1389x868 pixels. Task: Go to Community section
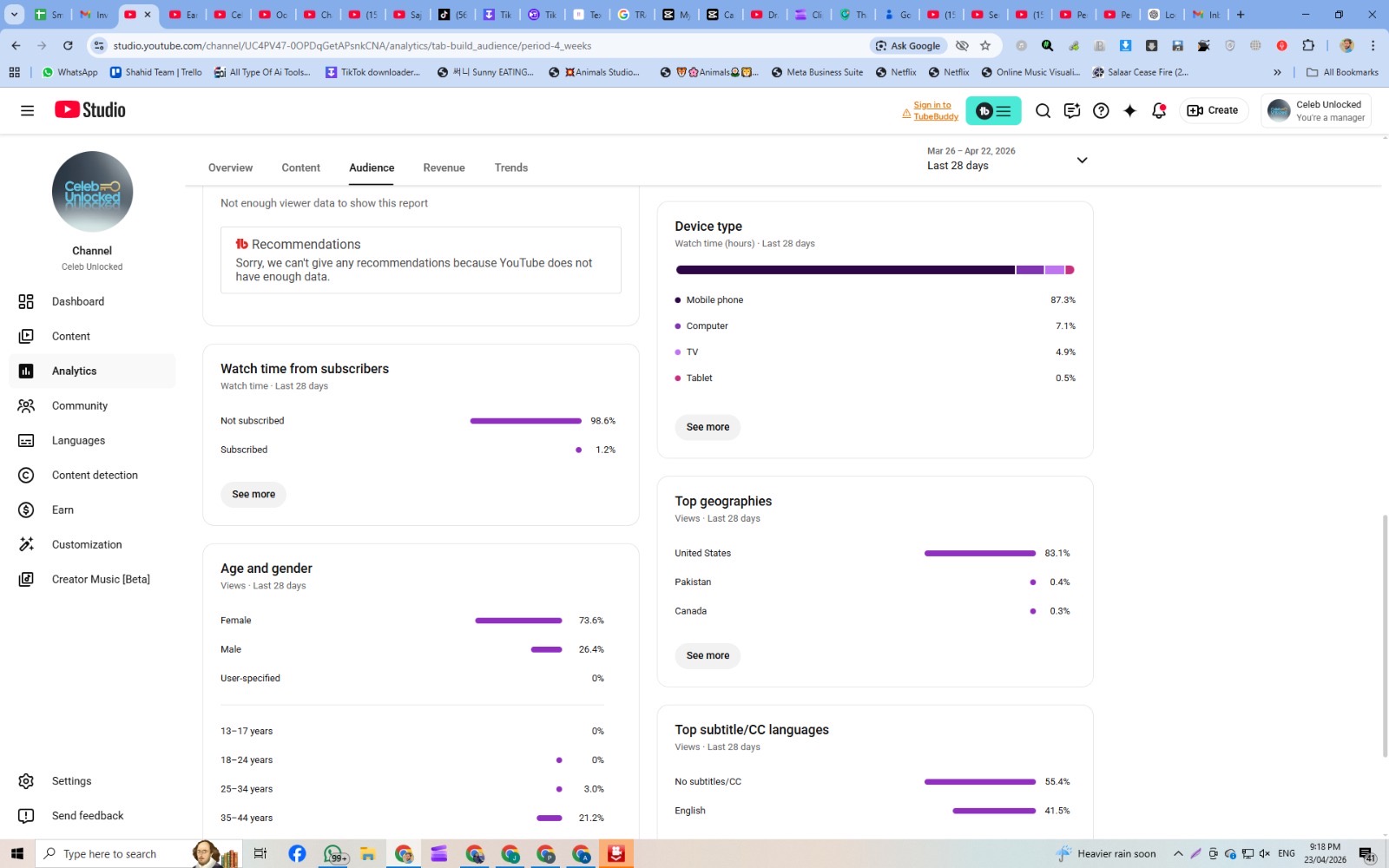click(92, 405)
